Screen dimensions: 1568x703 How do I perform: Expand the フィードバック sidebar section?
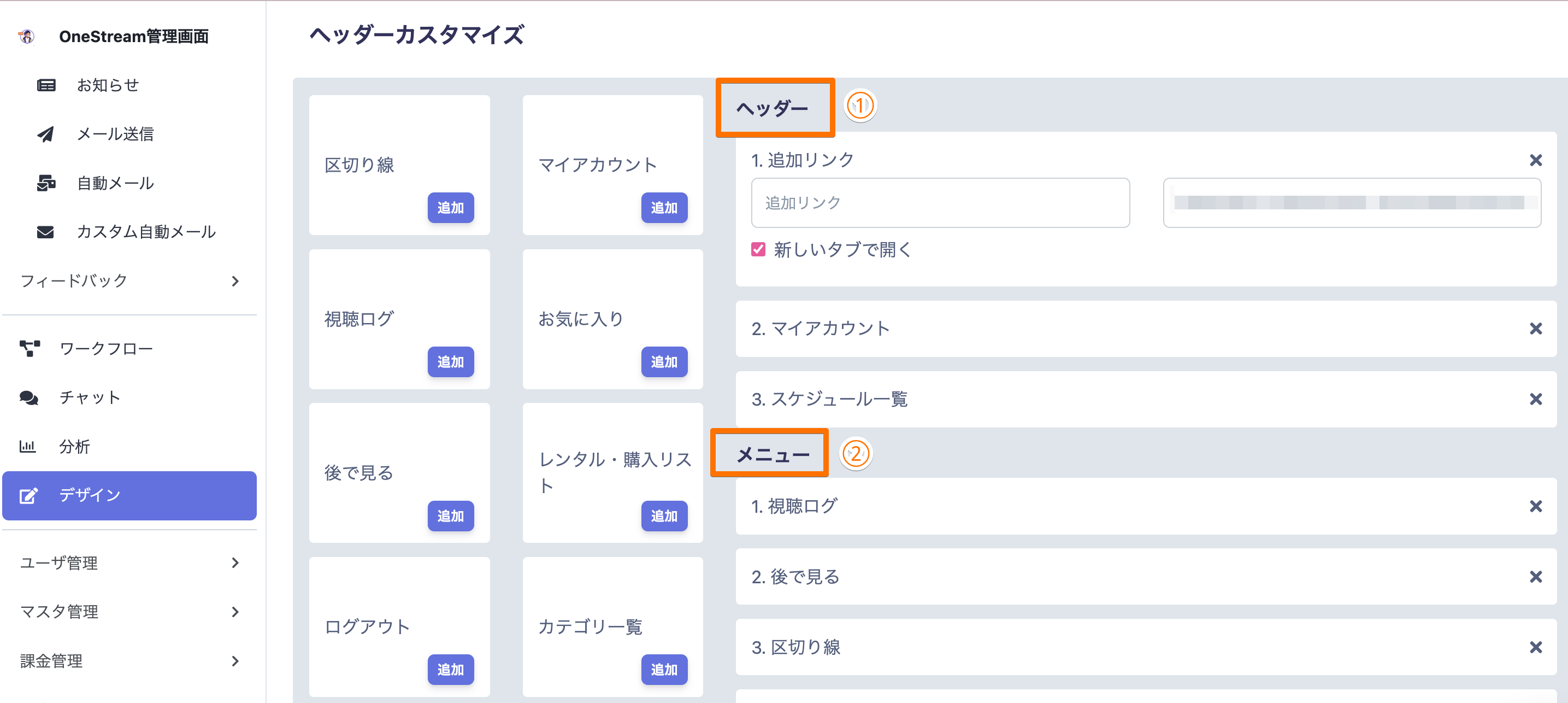(235, 281)
